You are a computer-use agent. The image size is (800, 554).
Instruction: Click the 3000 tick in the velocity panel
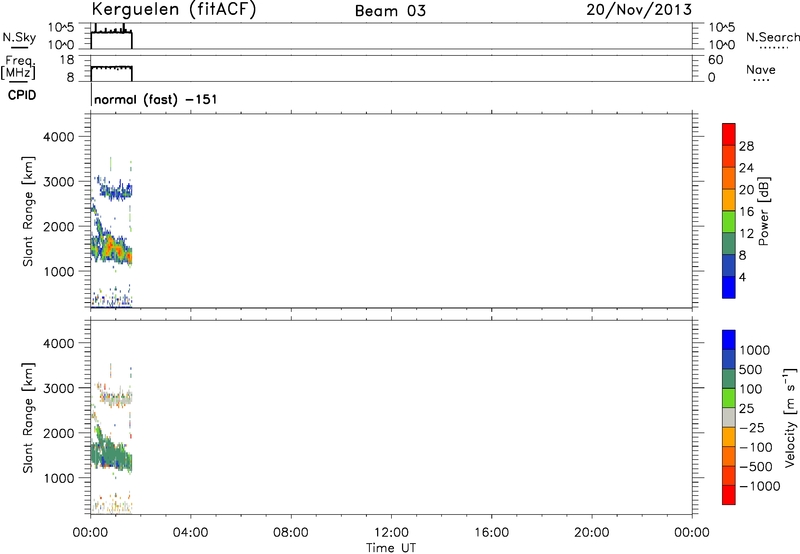pyautogui.click(x=59, y=388)
